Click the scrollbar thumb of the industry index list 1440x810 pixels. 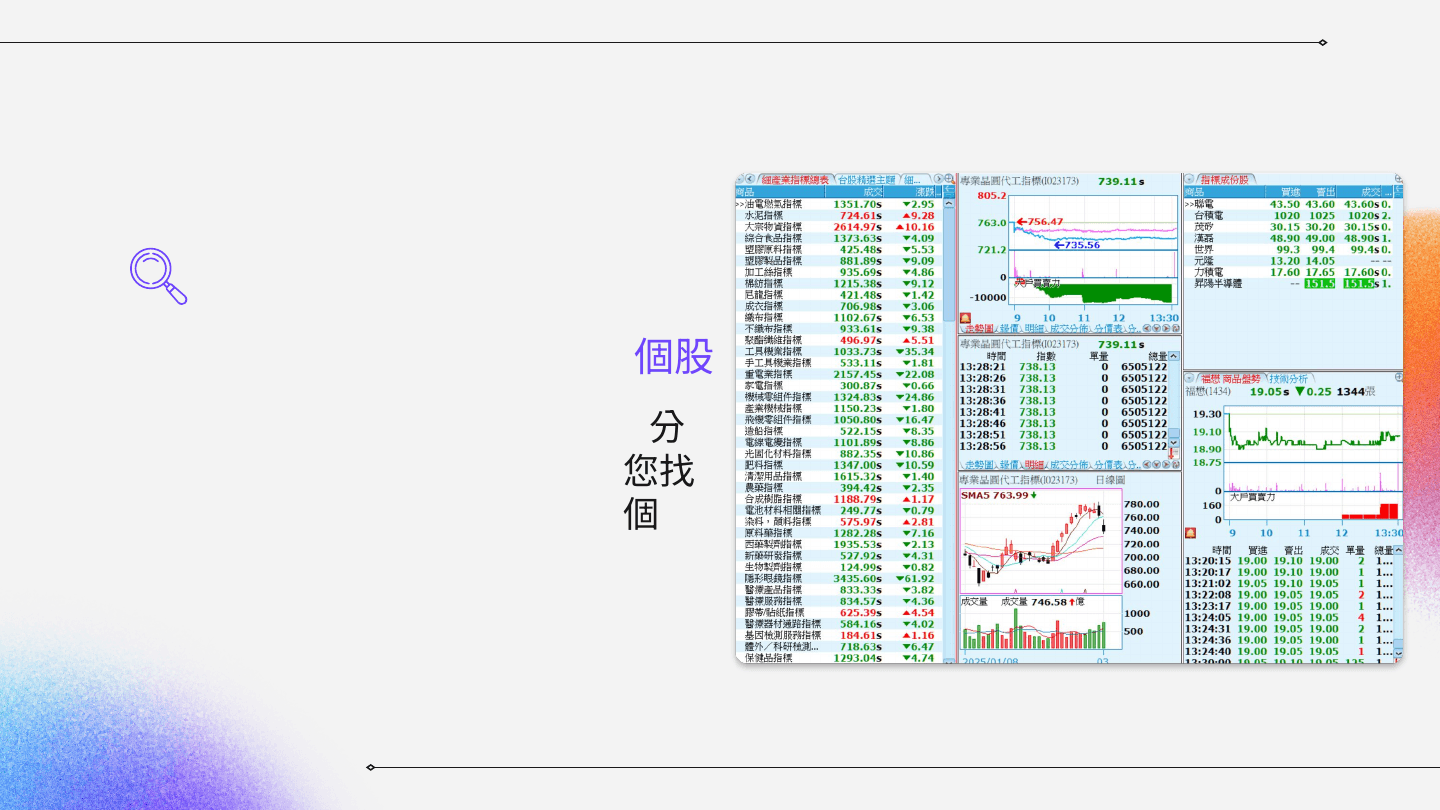[x=949, y=260]
